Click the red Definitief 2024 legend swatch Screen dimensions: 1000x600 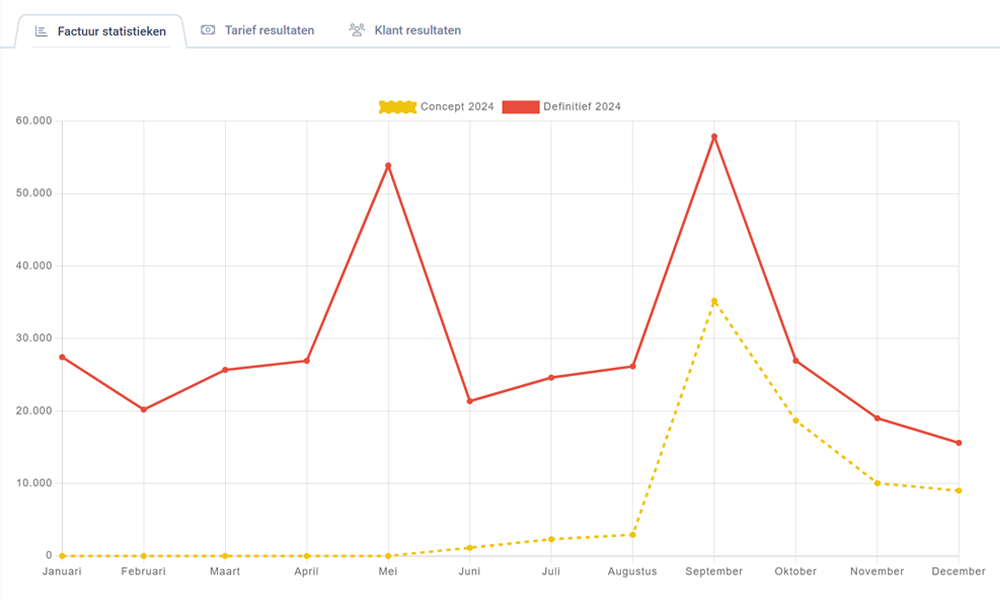click(520, 107)
